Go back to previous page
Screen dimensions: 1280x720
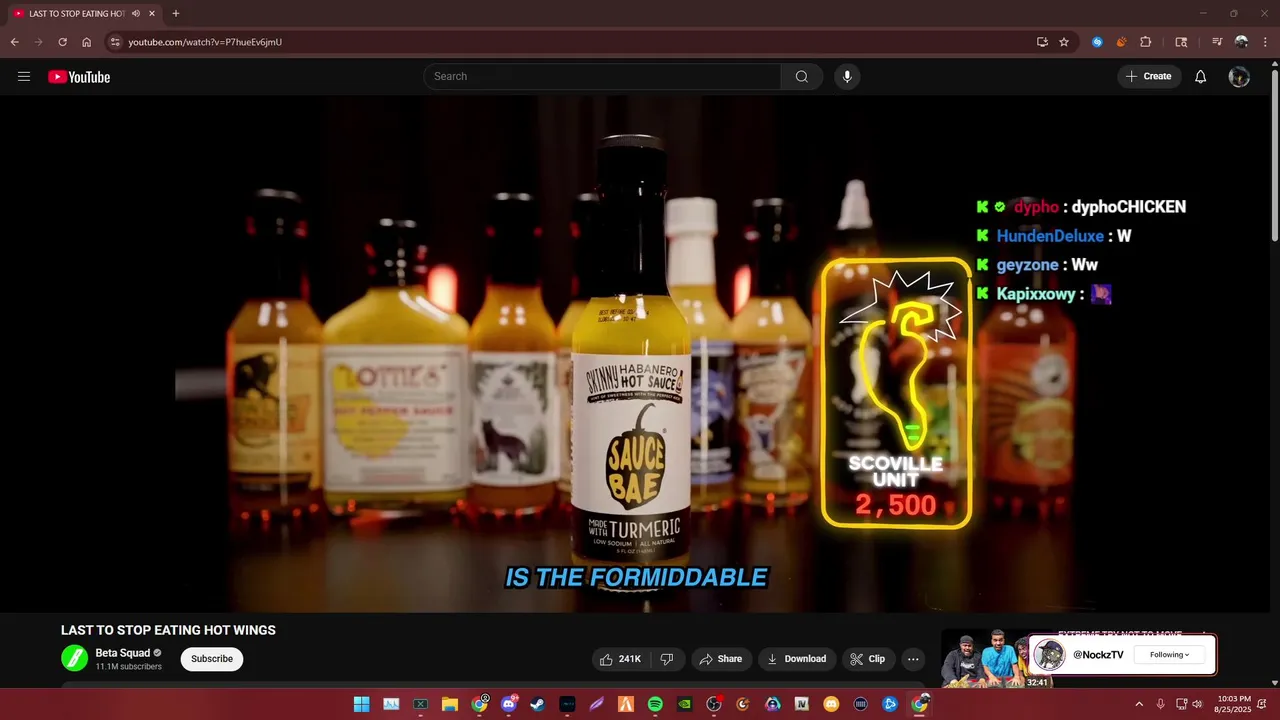pos(14,42)
